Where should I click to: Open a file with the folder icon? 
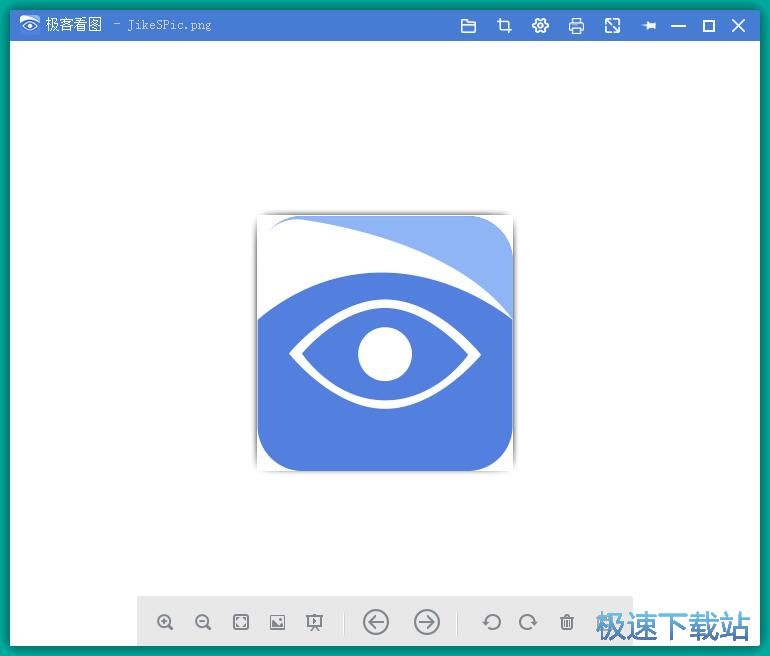(468, 26)
